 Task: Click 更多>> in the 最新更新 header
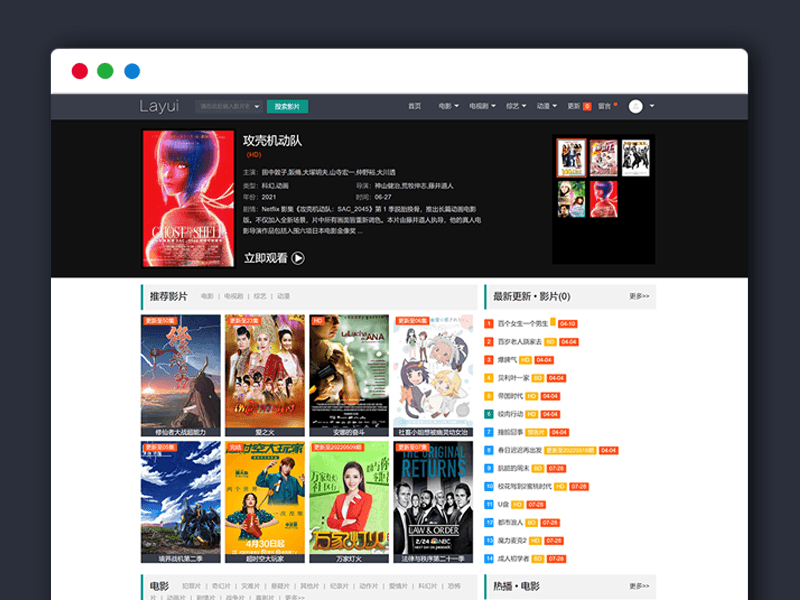click(x=639, y=296)
